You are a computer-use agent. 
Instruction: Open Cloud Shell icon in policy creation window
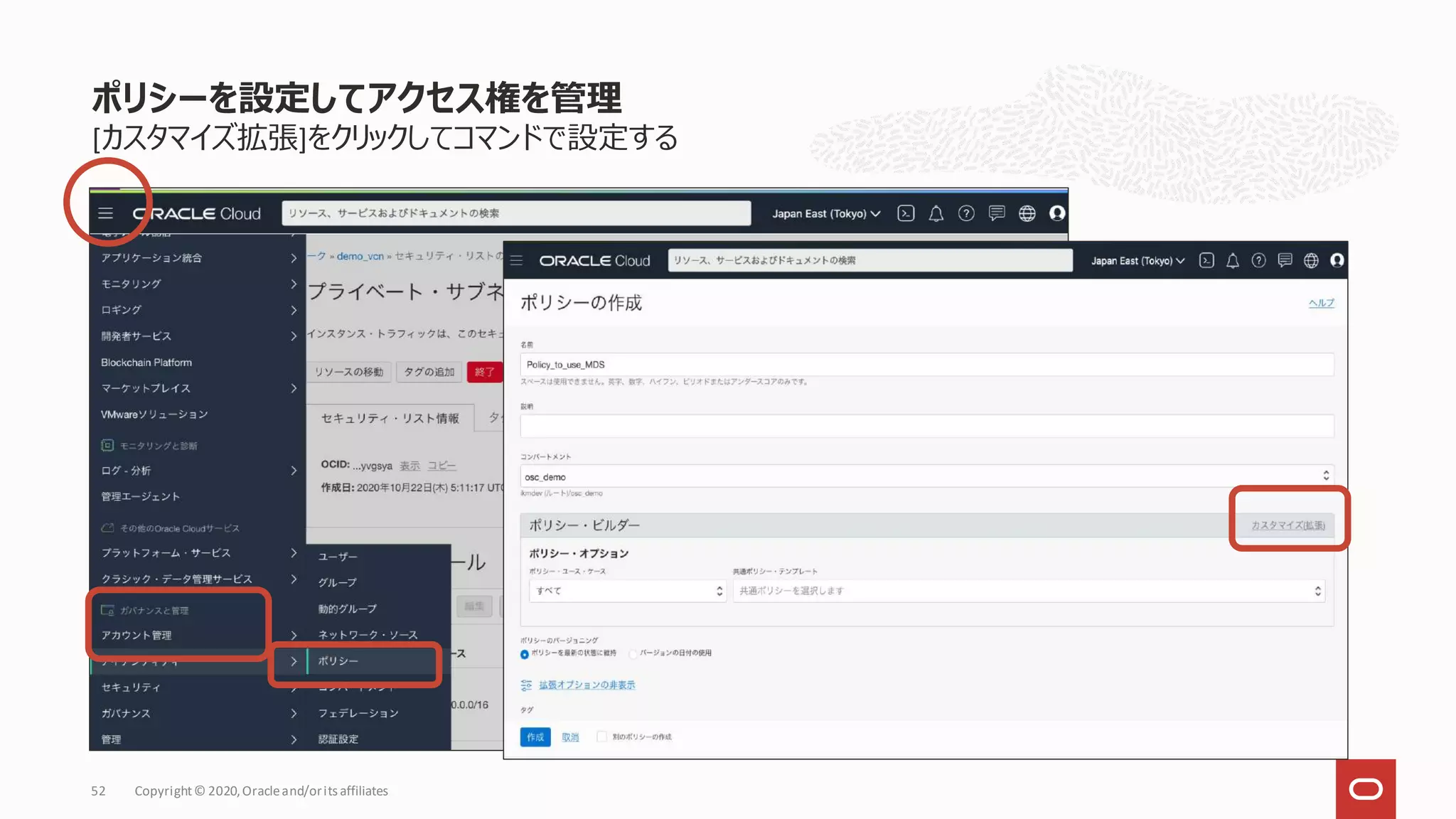click(x=1206, y=260)
